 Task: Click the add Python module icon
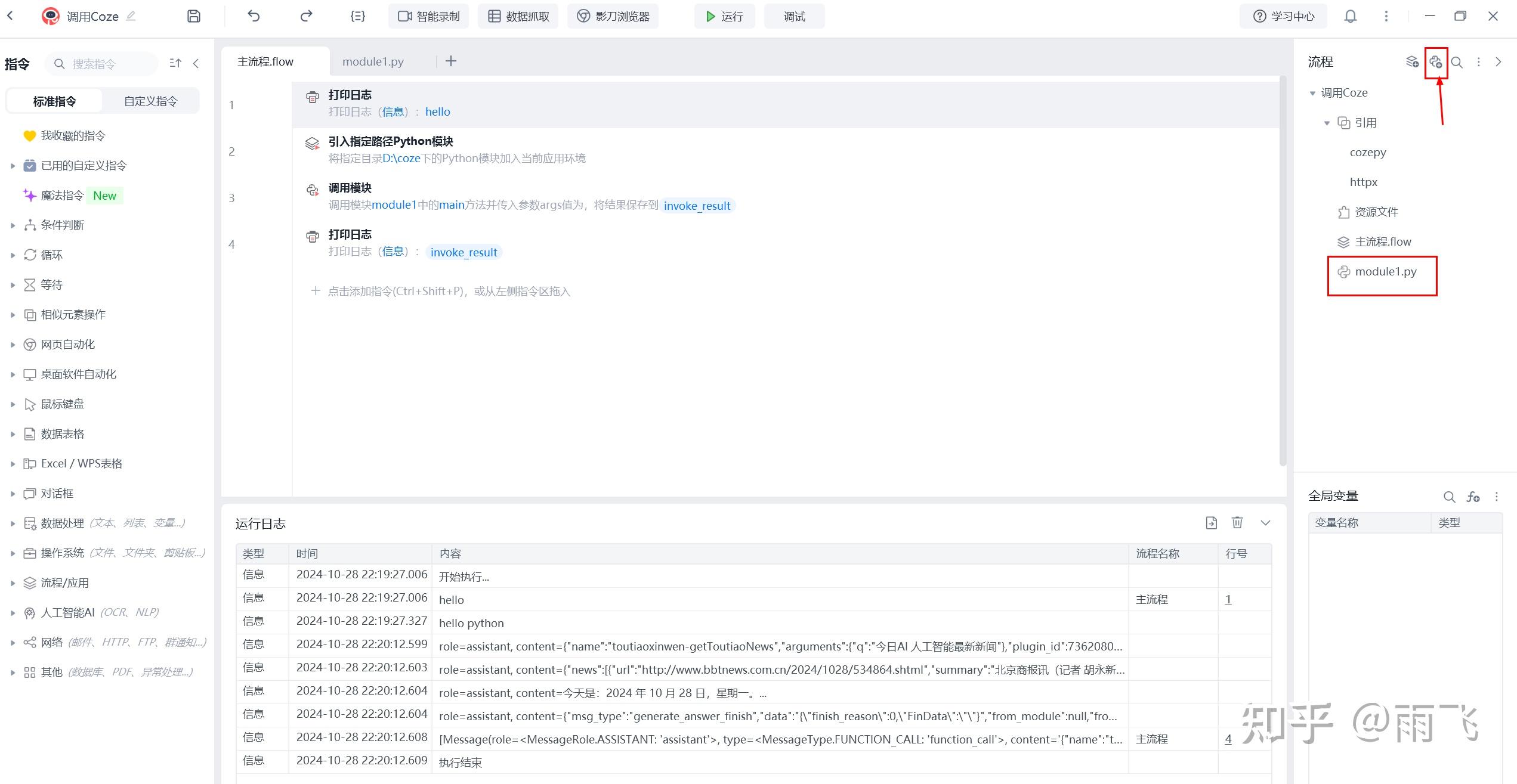click(x=1435, y=62)
